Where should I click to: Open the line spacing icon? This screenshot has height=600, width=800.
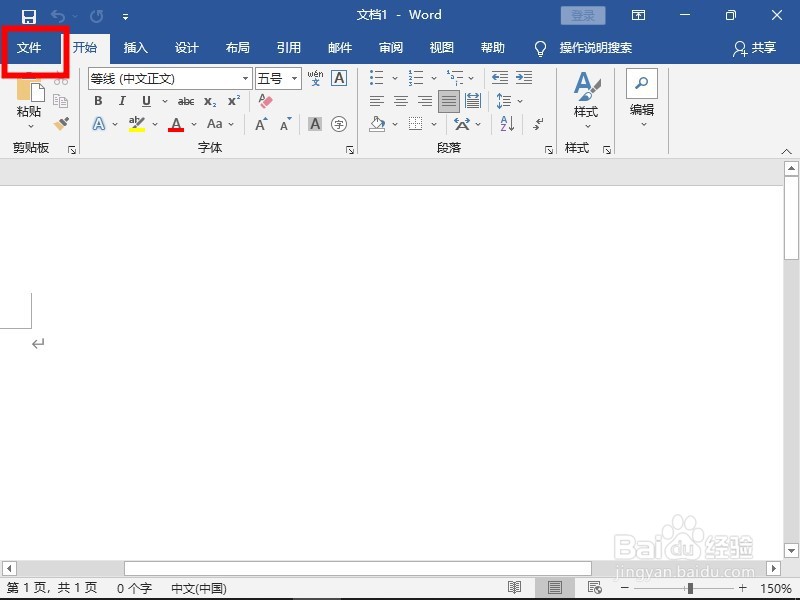(504, 101)
